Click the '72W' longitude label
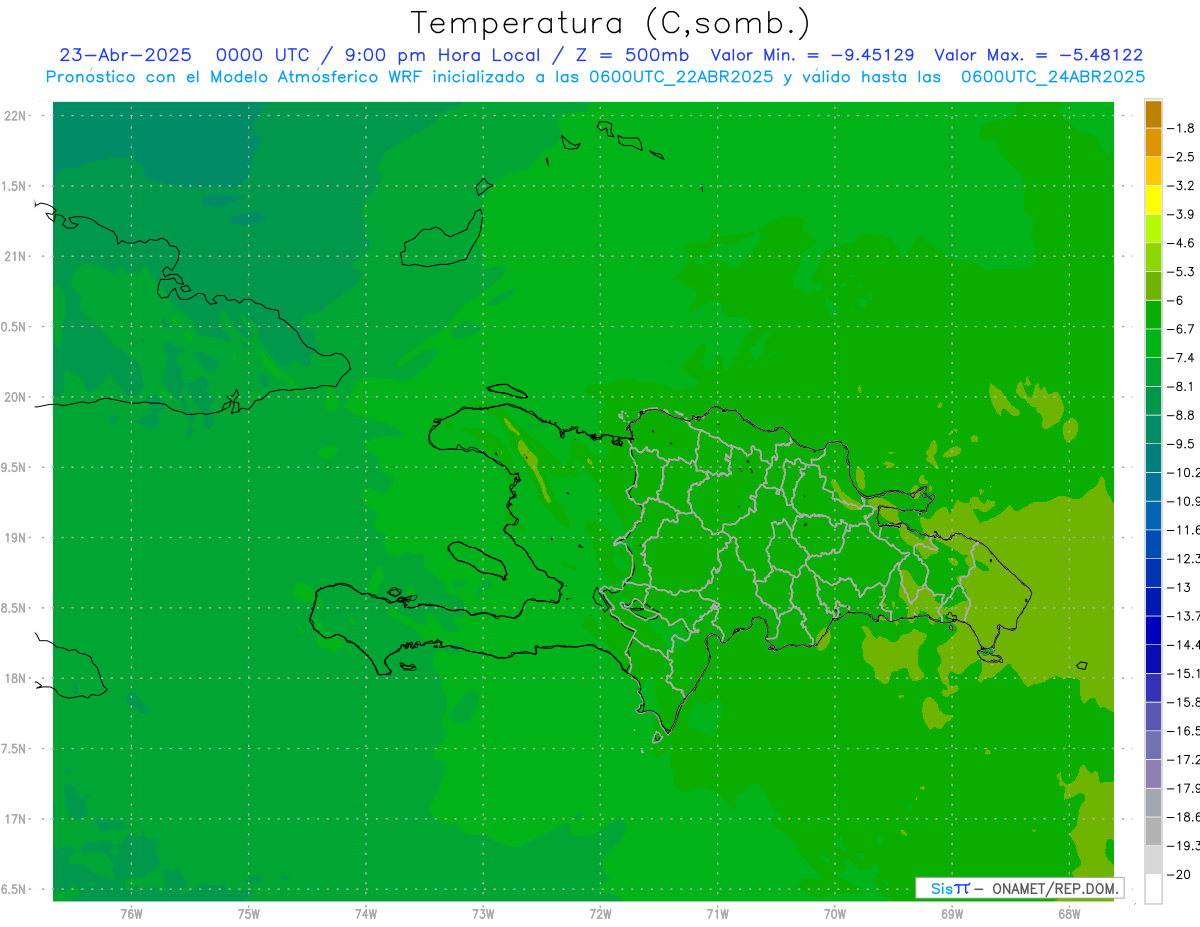This screenshot has height=927, width=1200. [601, 913]
